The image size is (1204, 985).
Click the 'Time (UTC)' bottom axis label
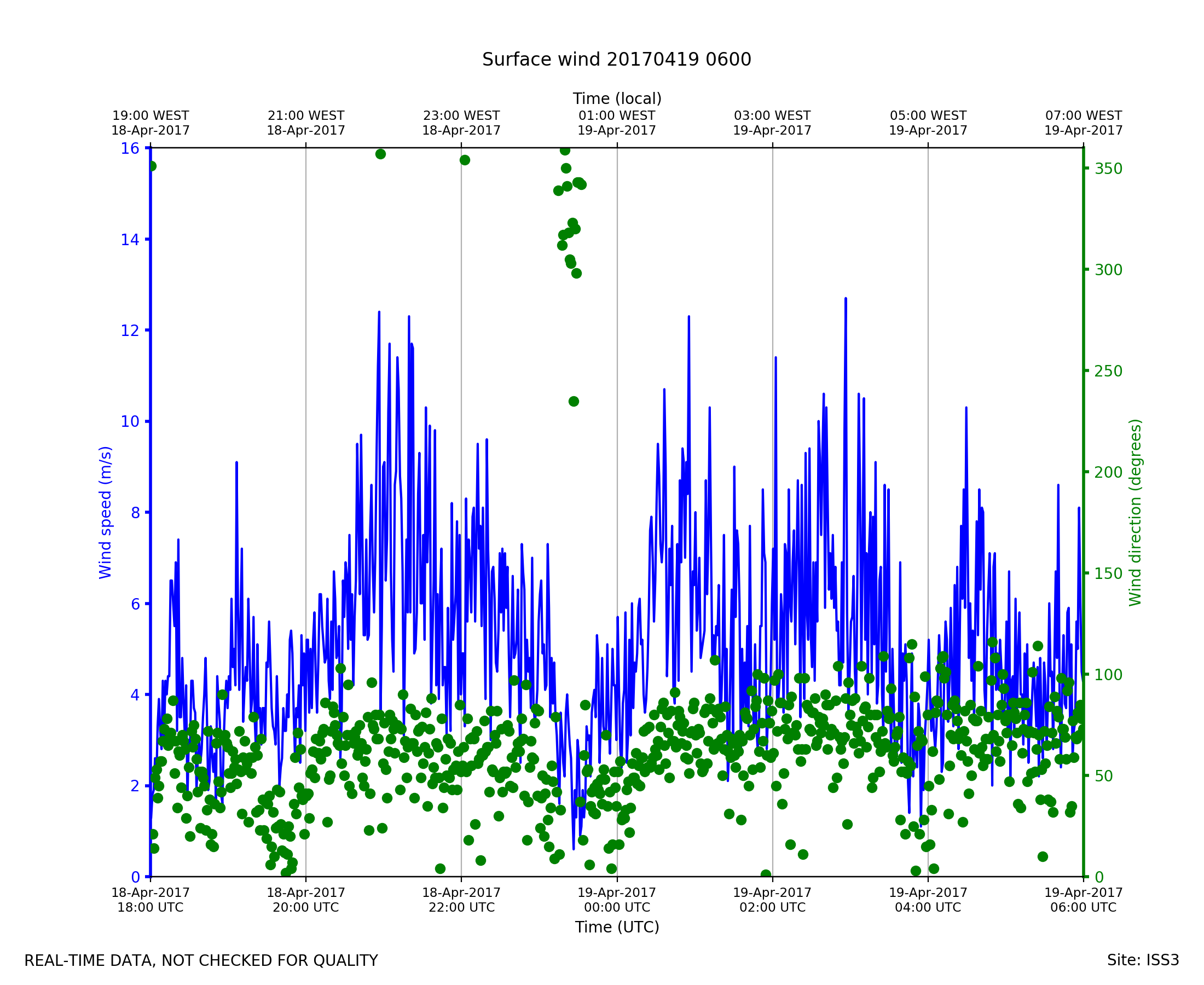[617, 927]
